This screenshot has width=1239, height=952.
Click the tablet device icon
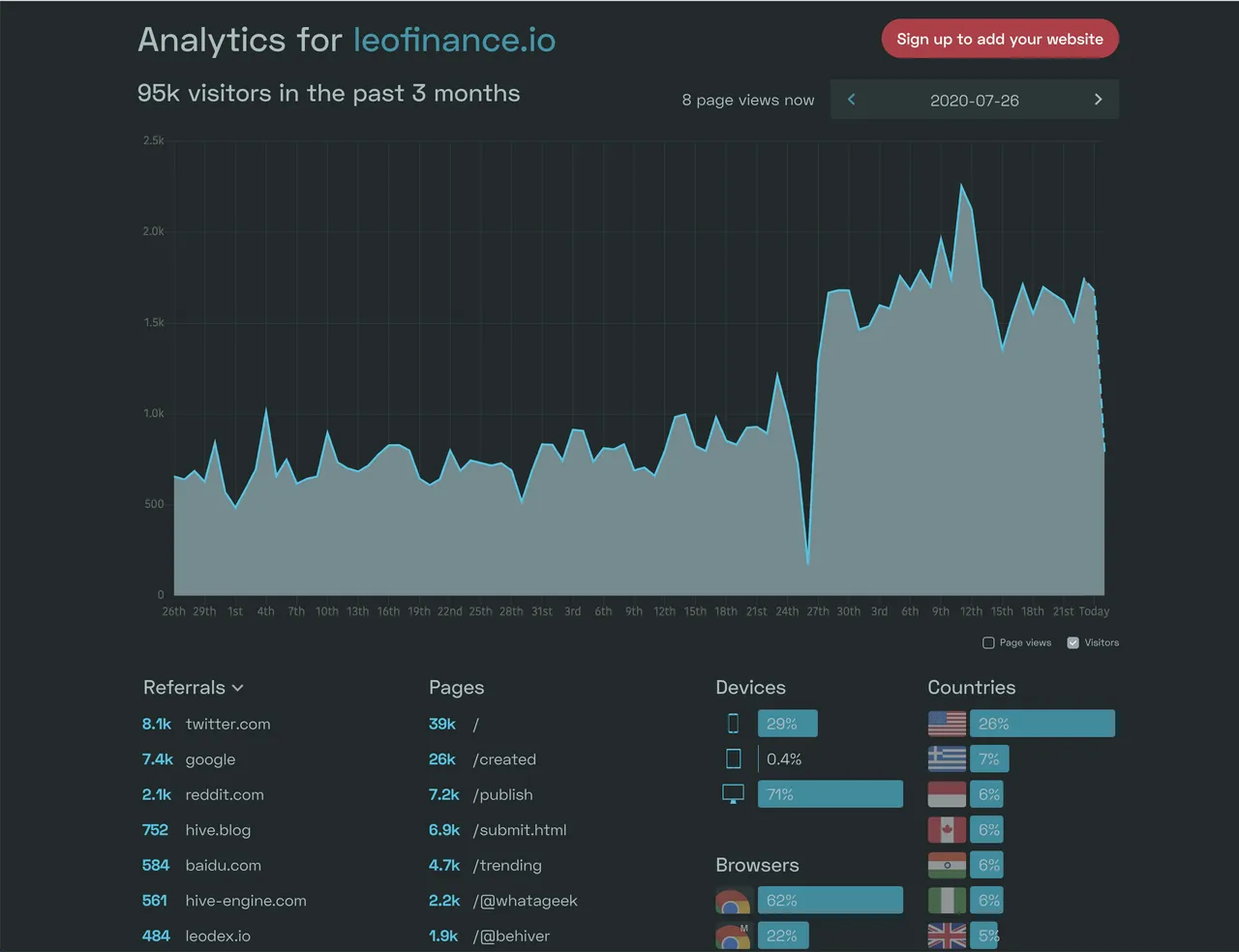tap(733, 759)
